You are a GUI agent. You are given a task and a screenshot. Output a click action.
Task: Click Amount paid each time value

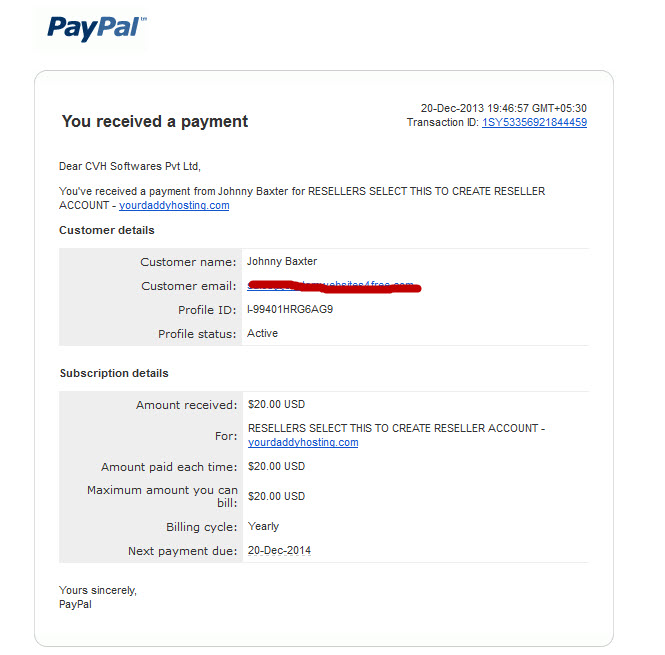(277, 466)
